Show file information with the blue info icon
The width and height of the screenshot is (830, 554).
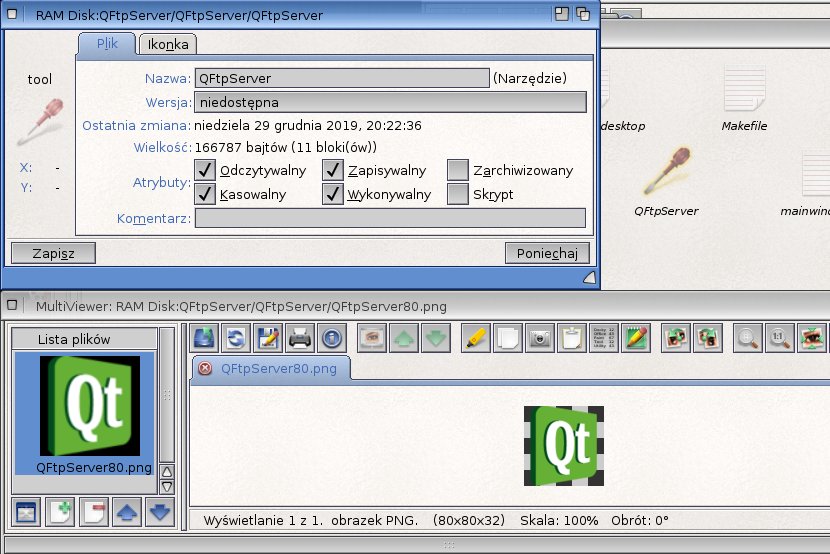[x=331, y=338]
